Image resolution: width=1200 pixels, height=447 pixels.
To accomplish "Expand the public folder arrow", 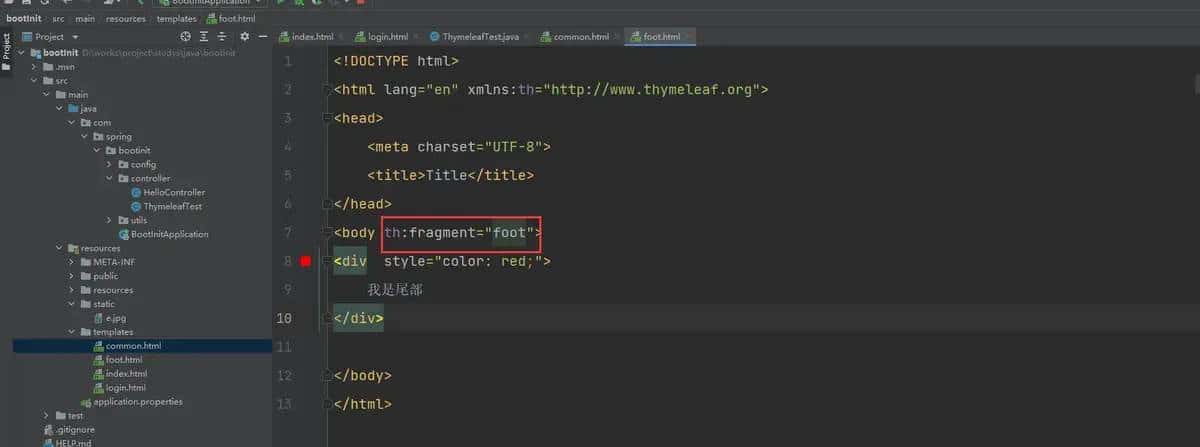I will [71, 276].
